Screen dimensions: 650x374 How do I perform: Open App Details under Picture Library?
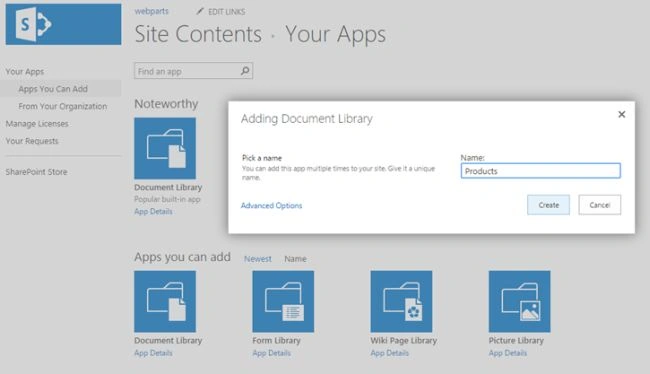[x=508, y=353]
